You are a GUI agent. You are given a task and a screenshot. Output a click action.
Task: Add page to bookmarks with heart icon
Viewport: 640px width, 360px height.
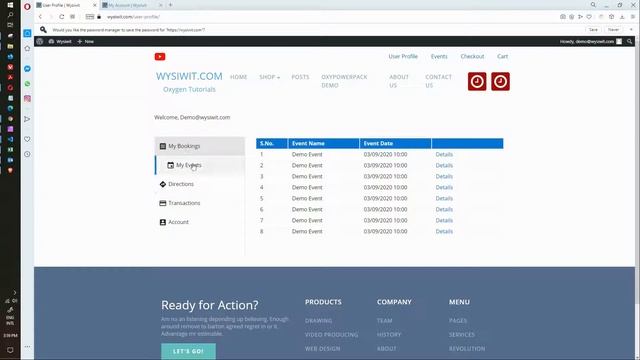pos(589,17)
